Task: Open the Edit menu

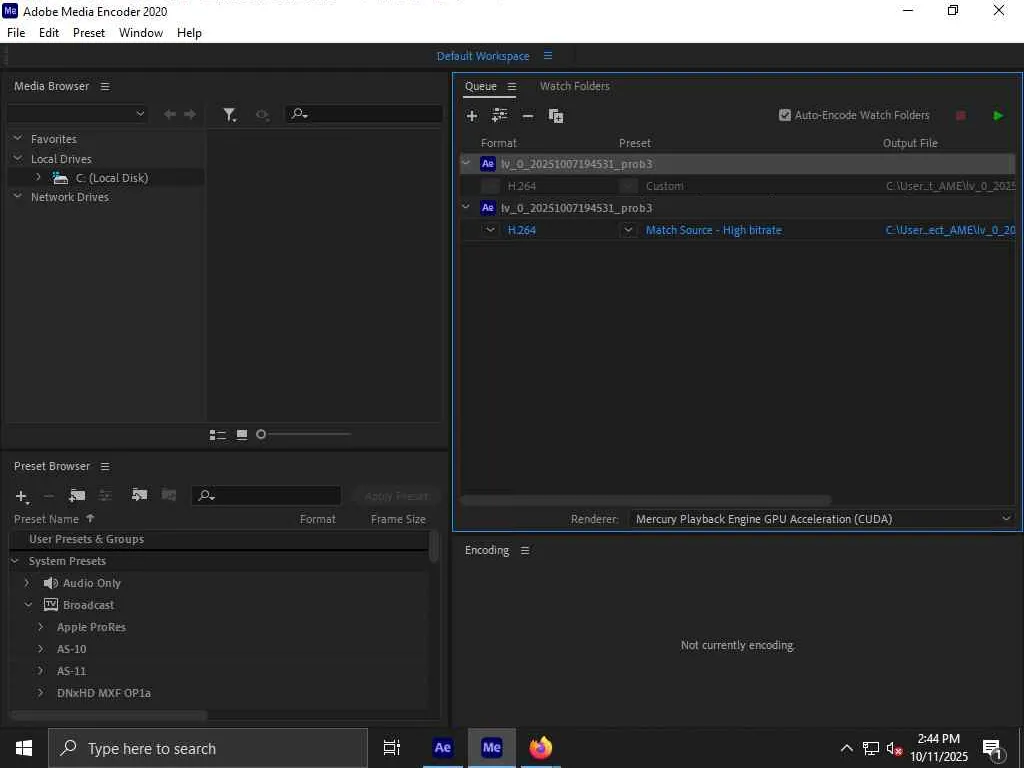Action: pyautogui.click(x=49, y=33)
